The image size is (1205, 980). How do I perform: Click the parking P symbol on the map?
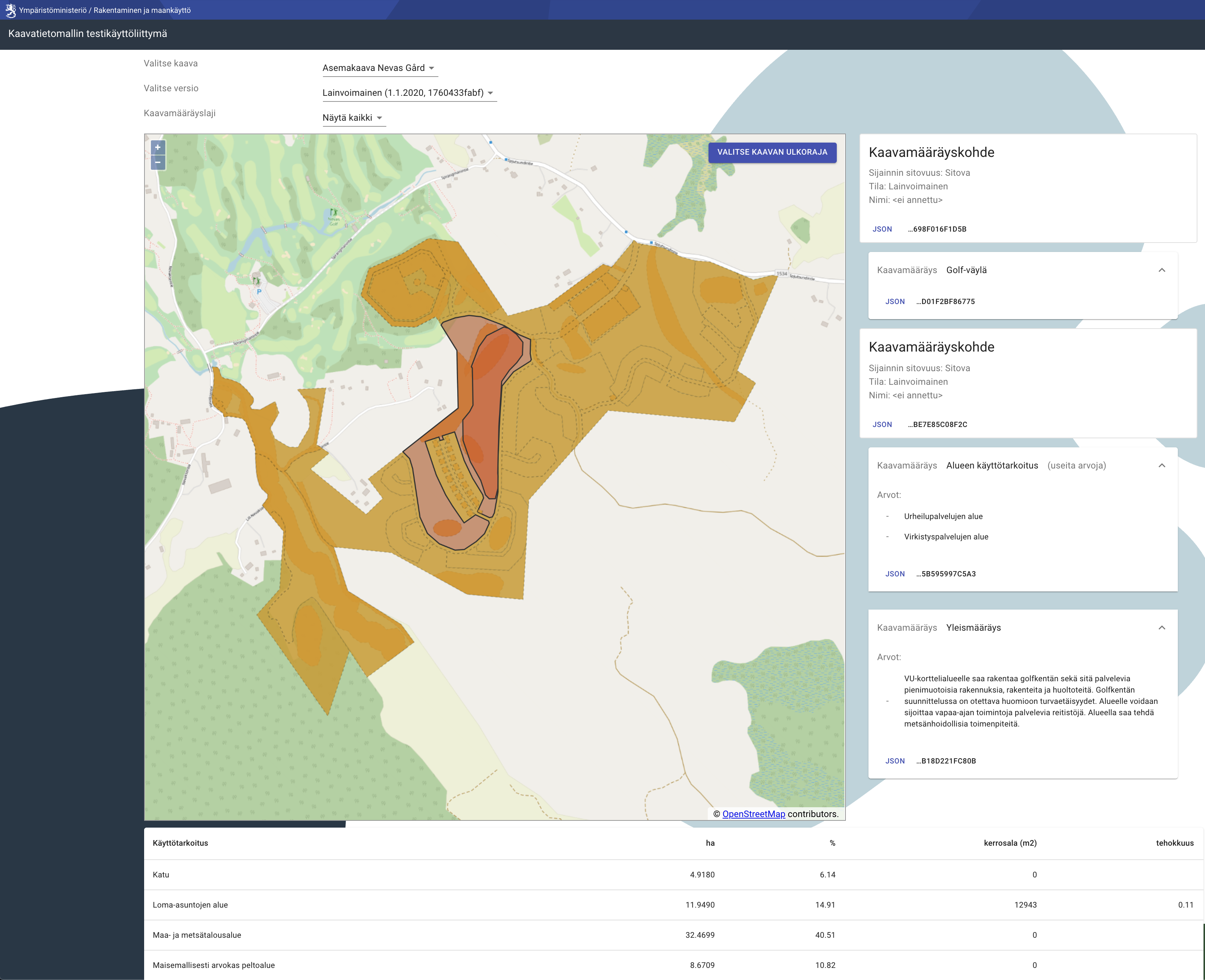pos(258,292)
